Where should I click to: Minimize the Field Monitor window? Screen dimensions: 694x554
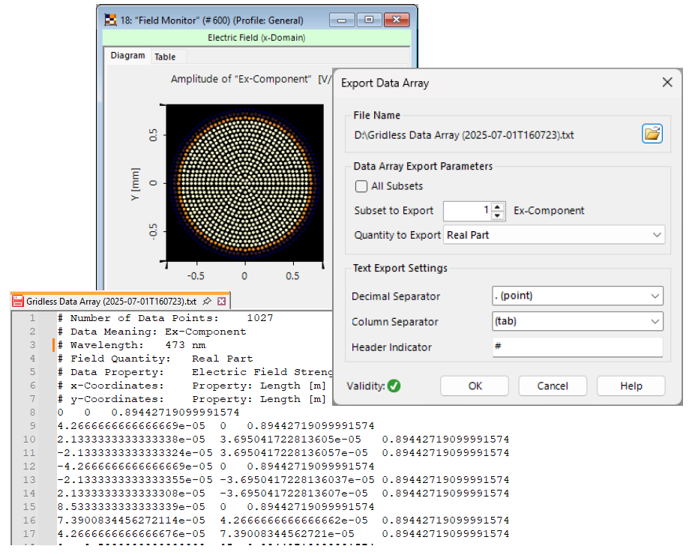pyautogui.click(x=344, y=19)
